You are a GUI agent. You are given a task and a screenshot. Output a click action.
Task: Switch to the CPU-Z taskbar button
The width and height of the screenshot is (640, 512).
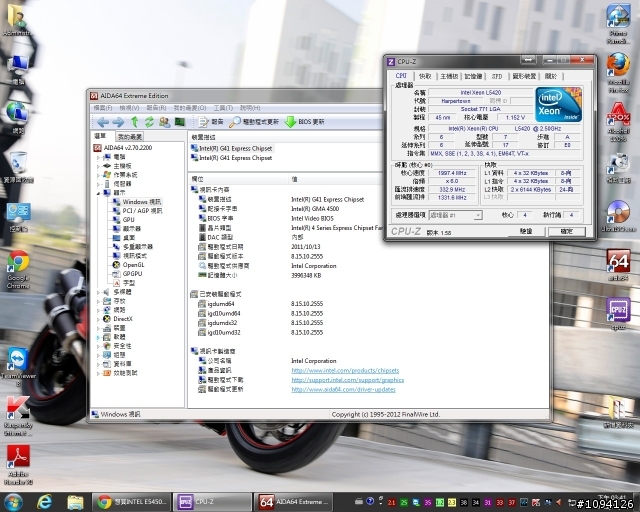212,502
